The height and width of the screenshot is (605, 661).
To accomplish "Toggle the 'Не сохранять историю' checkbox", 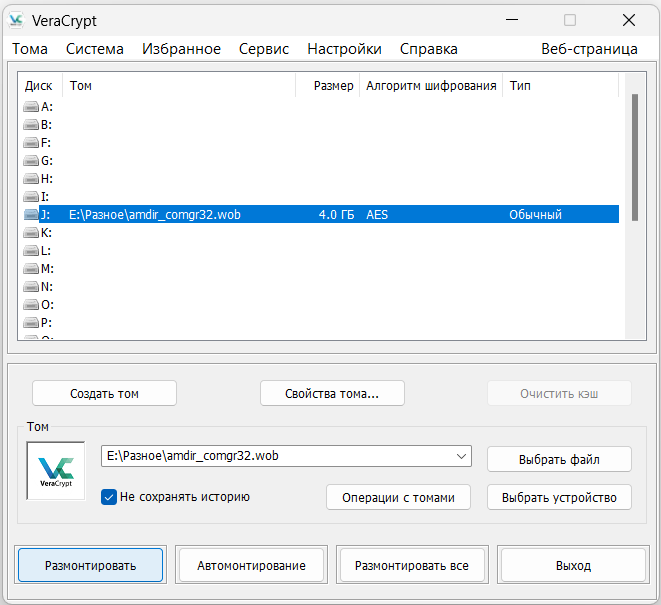I will pyautogui.click(x=109, y=497).
